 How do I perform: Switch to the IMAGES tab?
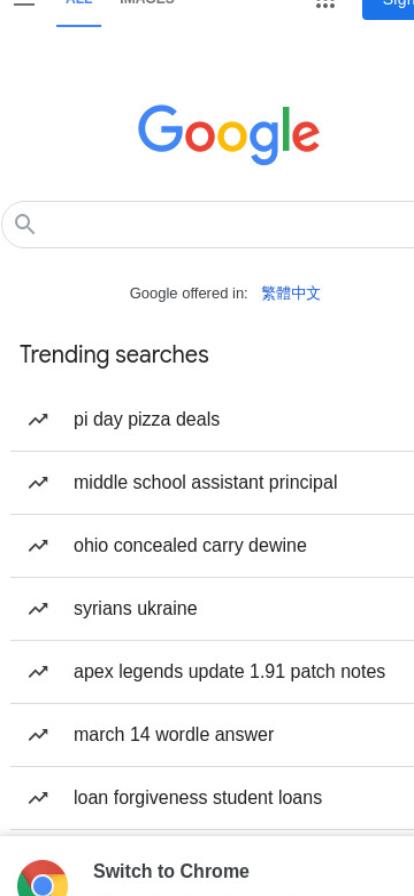coord(147,3)
